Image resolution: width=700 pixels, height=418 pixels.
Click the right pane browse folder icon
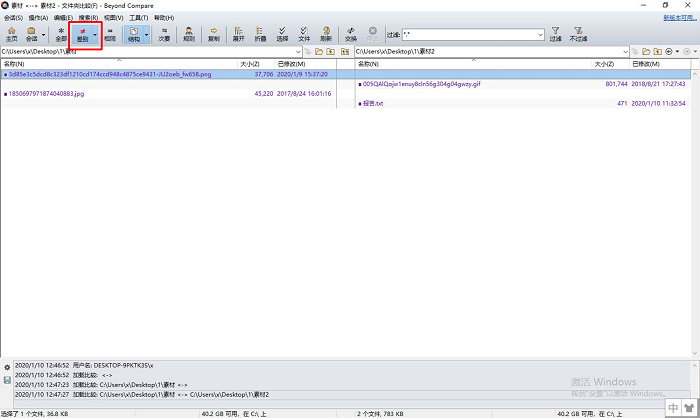click(x=646, y=52)
